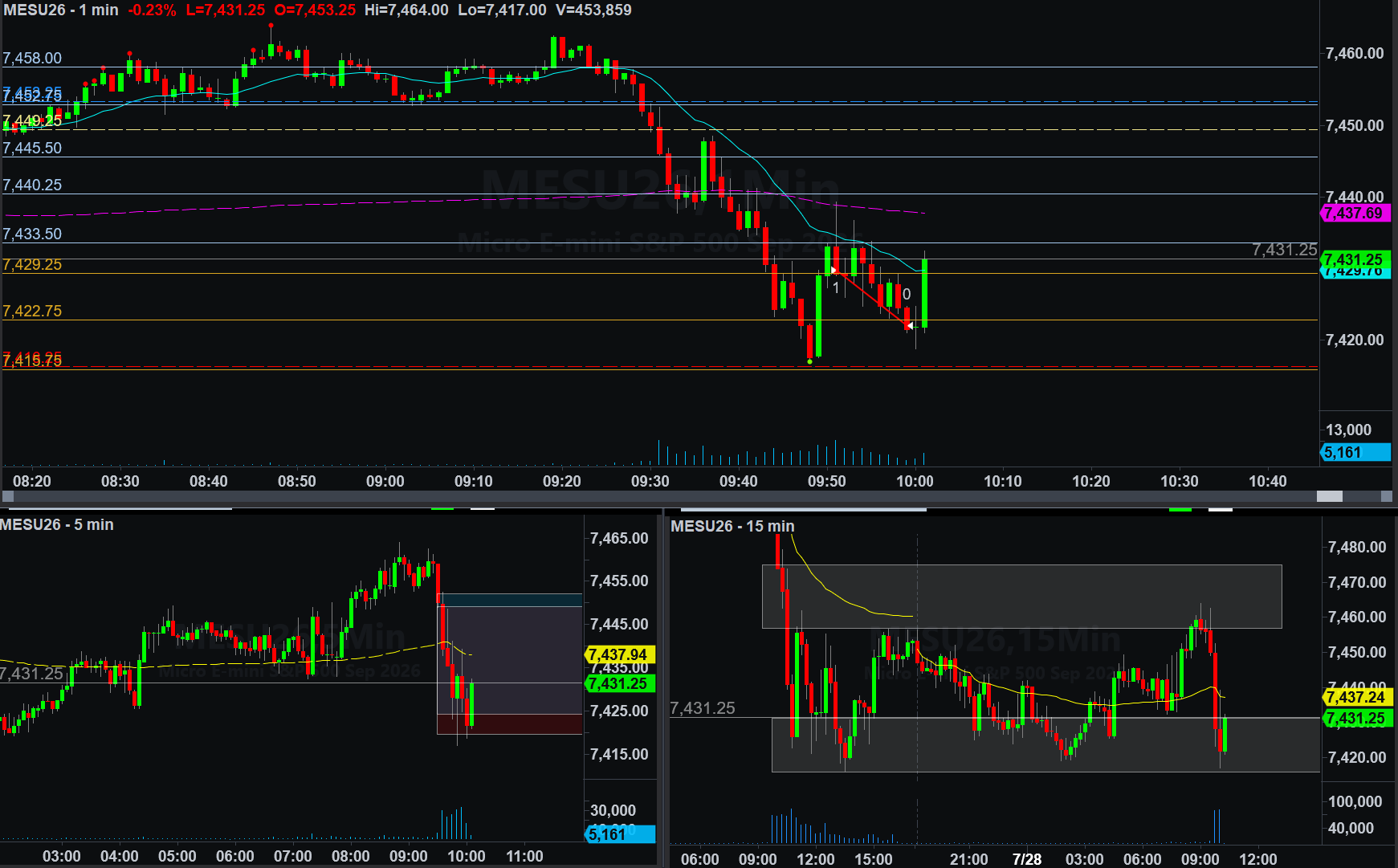This screenshot has height=868, width=1398.
Task: Click the Lo=7,417.00 low value in header
Action: [x=502, y=10]
